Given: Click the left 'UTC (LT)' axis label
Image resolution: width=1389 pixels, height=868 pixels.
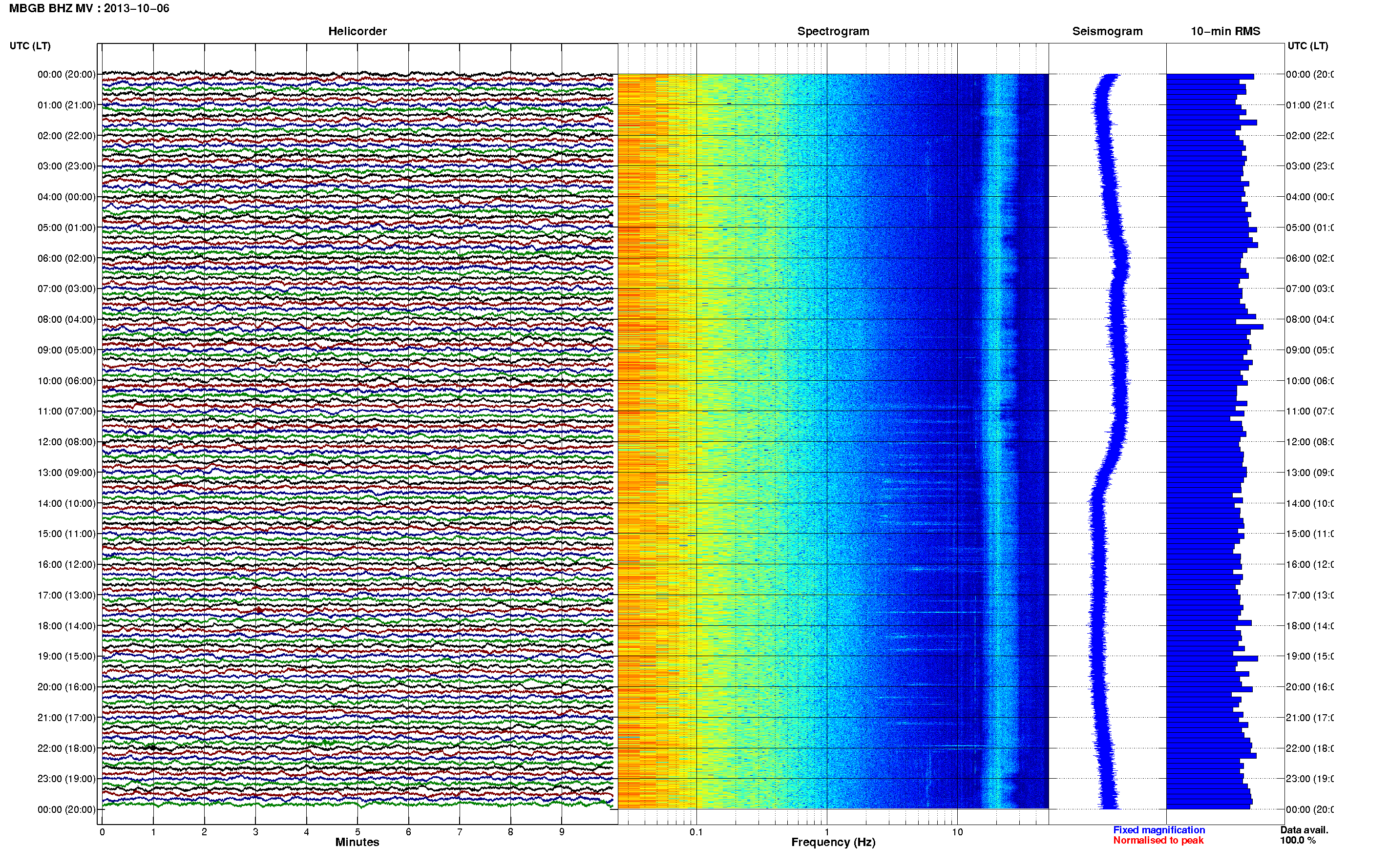Looking at the screenshot, I should [30, 46].
